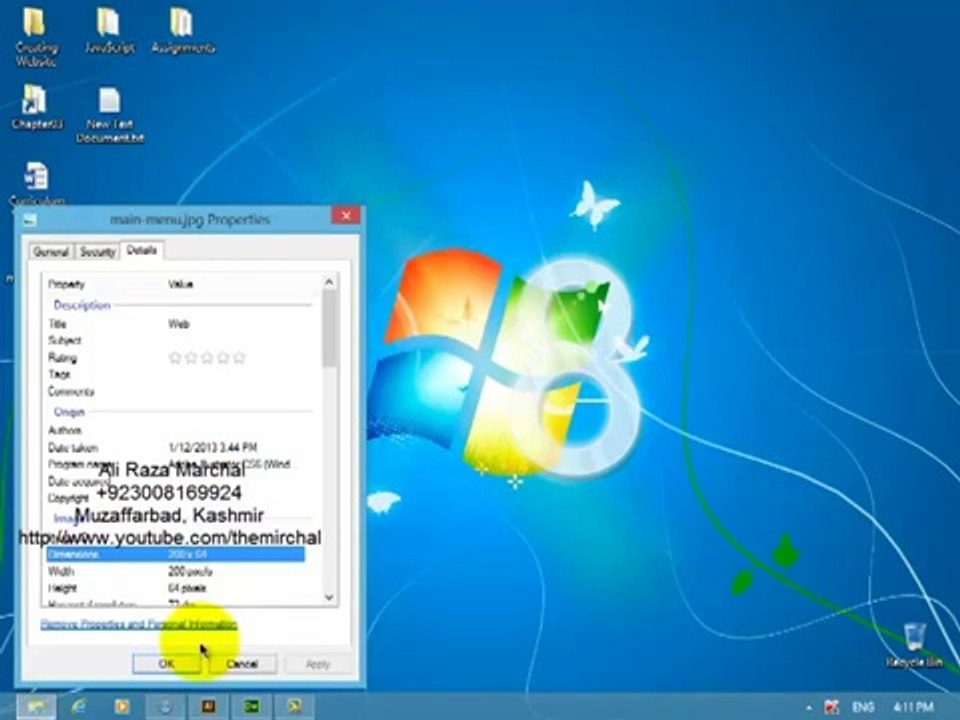This screenshot has width=960, height=720.
Task: Select the JavaScript folder on desktop
Action: tap(109, 31)
